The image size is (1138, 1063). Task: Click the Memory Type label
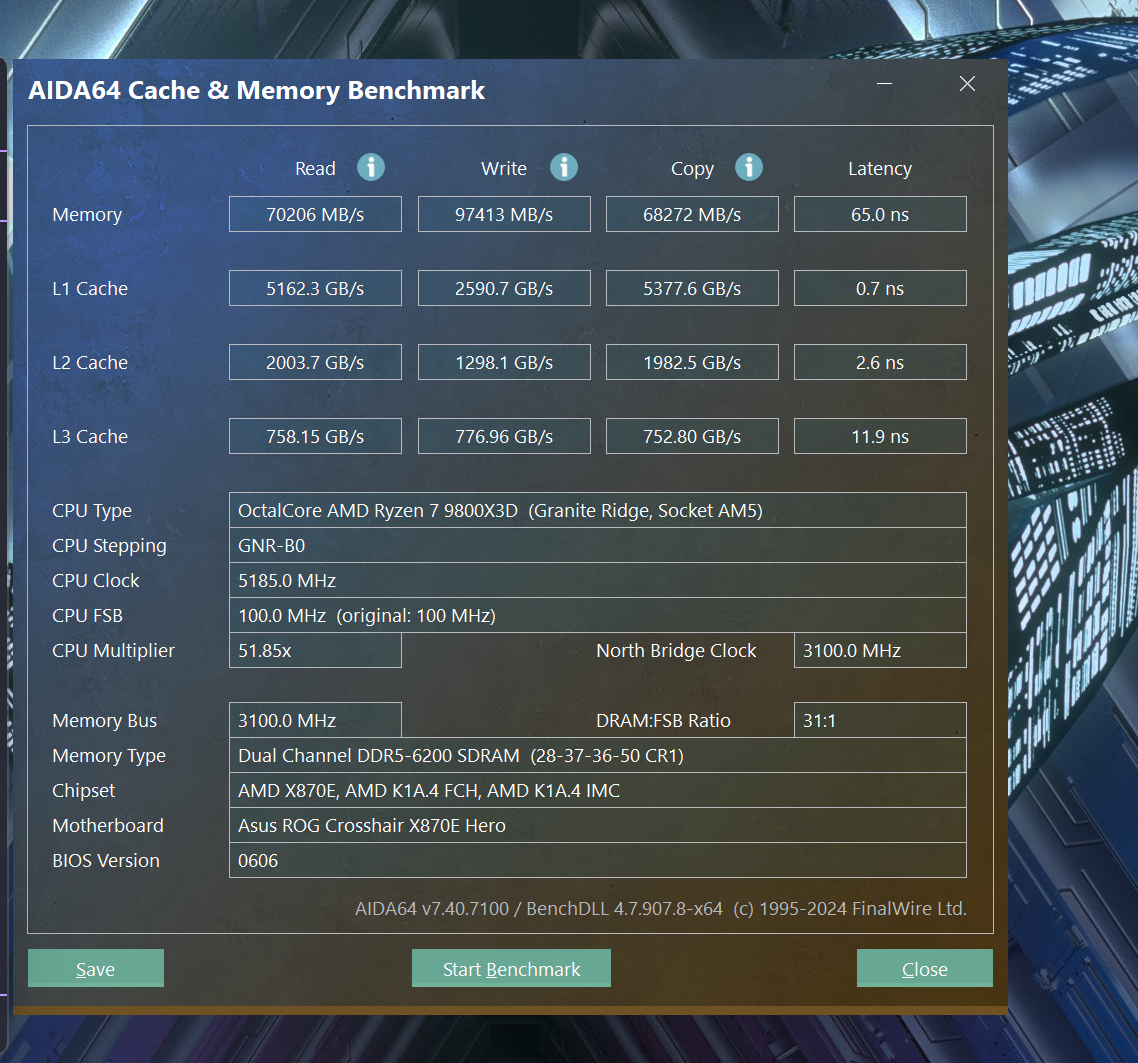[x=109, y=756]
